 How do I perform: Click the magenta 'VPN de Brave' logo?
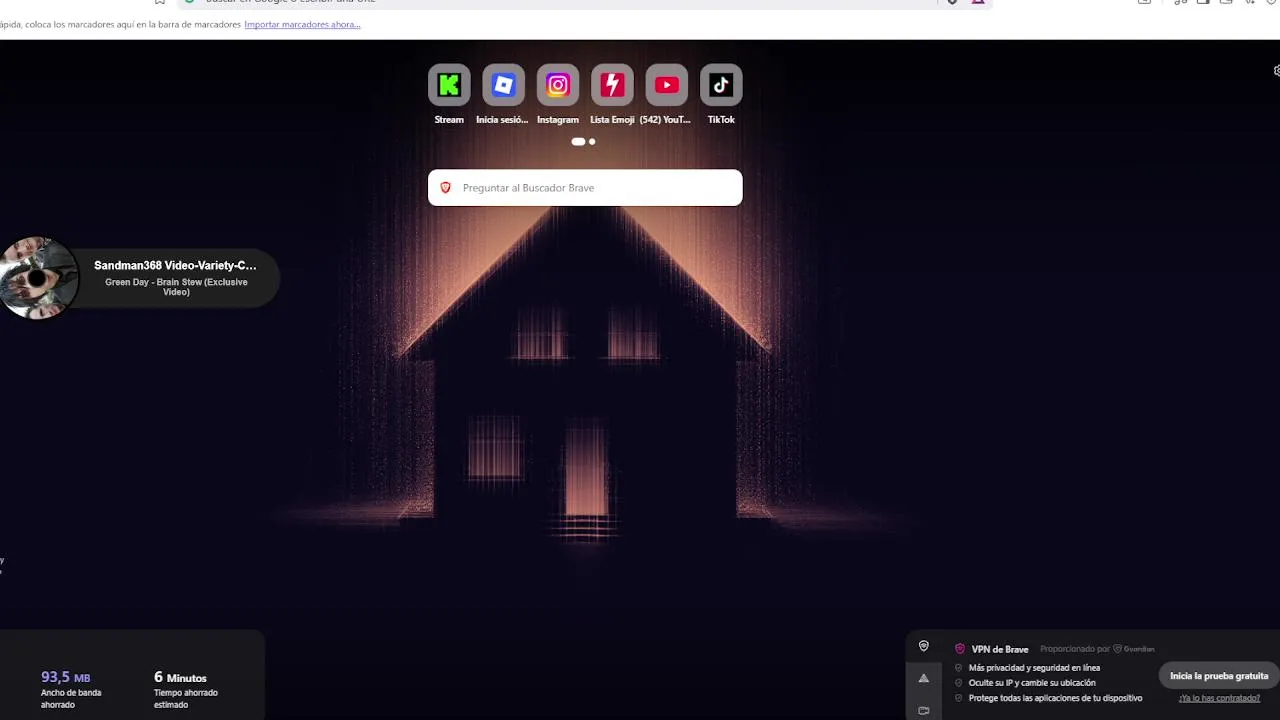pyautogui.click(x=960, y=649)
